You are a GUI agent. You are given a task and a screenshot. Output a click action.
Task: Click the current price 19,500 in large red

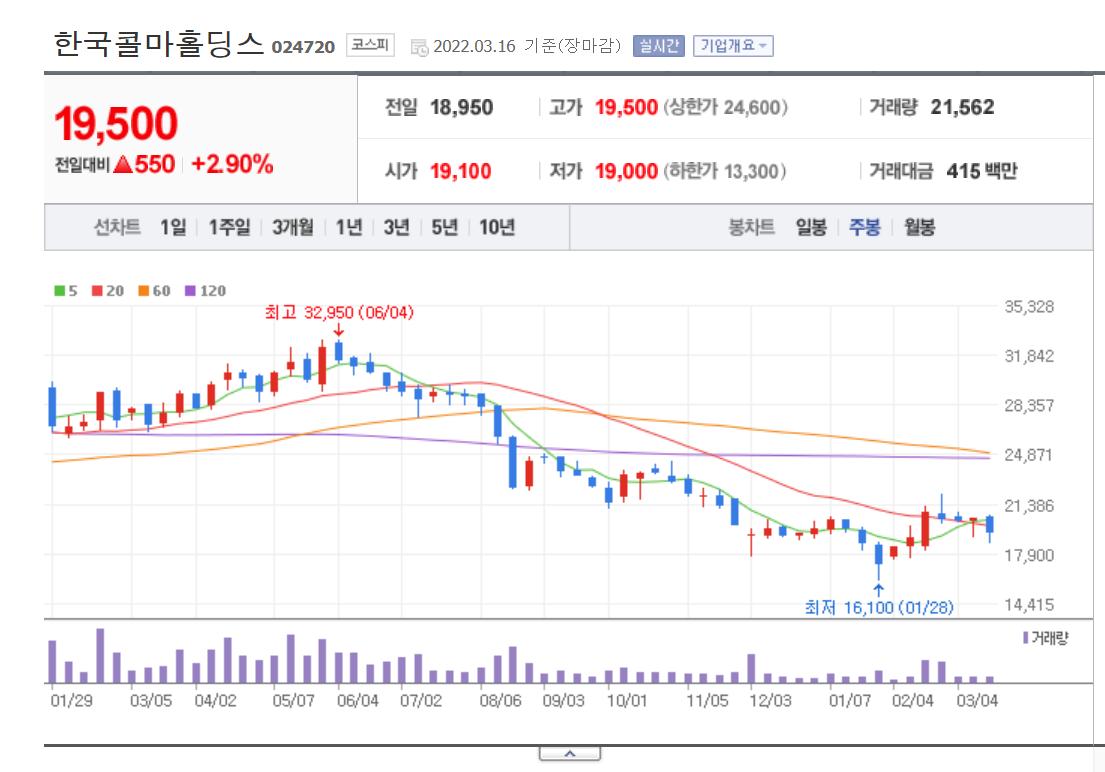pos(116,123)
